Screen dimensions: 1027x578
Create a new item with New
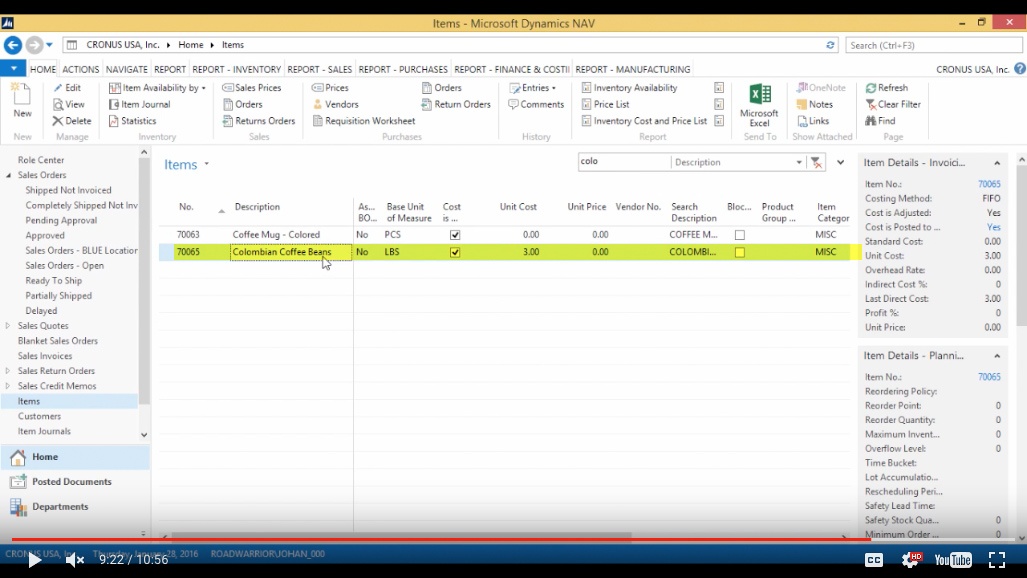coord(22,100)
